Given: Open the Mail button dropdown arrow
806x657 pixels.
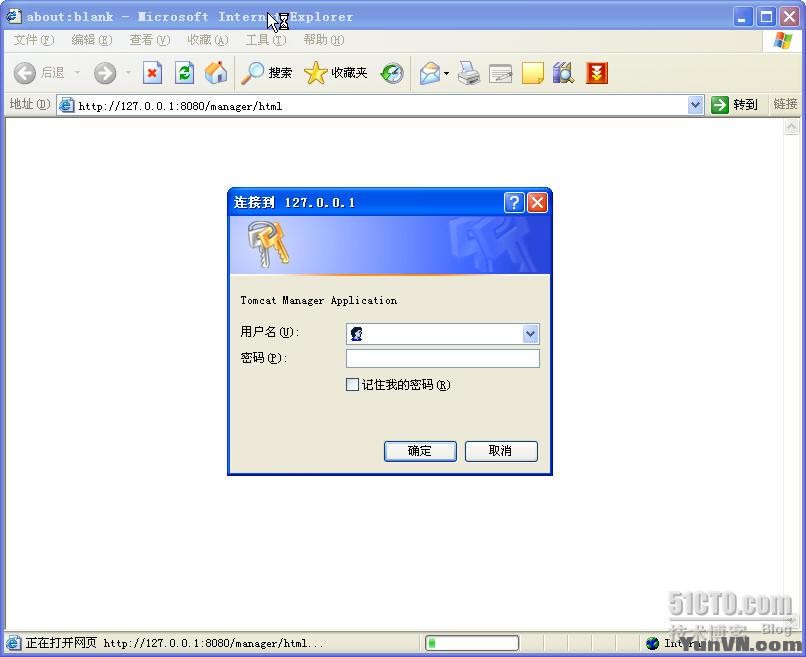Looking at the screenshot, I should 446,74.
